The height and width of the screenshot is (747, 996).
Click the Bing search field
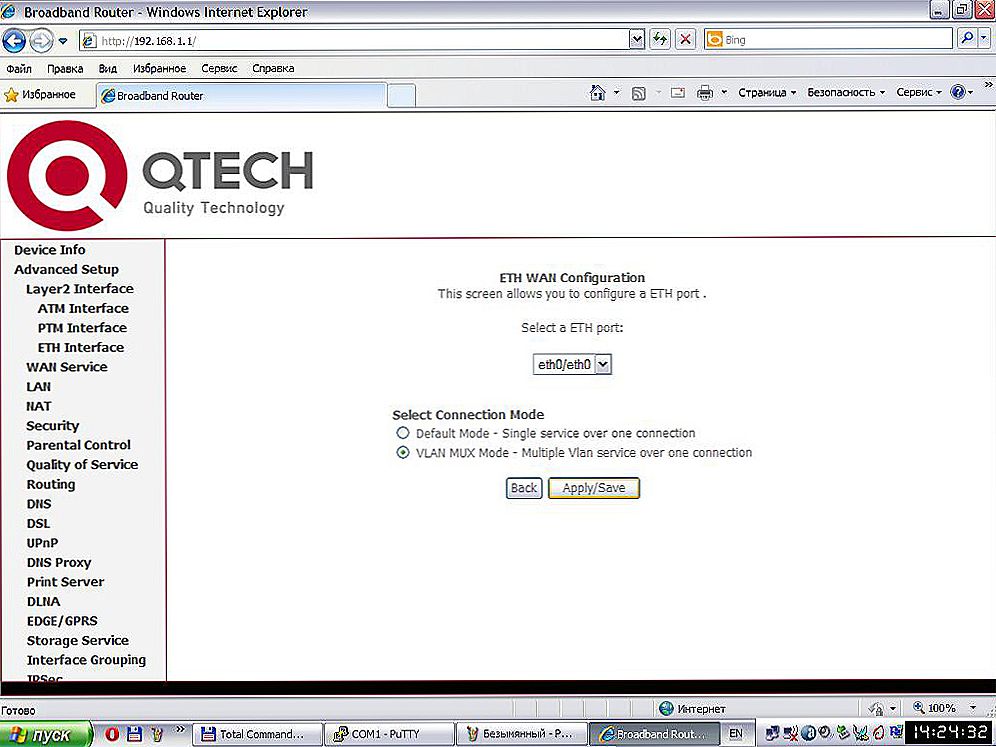pyautogui.click(x=829, y=39)
